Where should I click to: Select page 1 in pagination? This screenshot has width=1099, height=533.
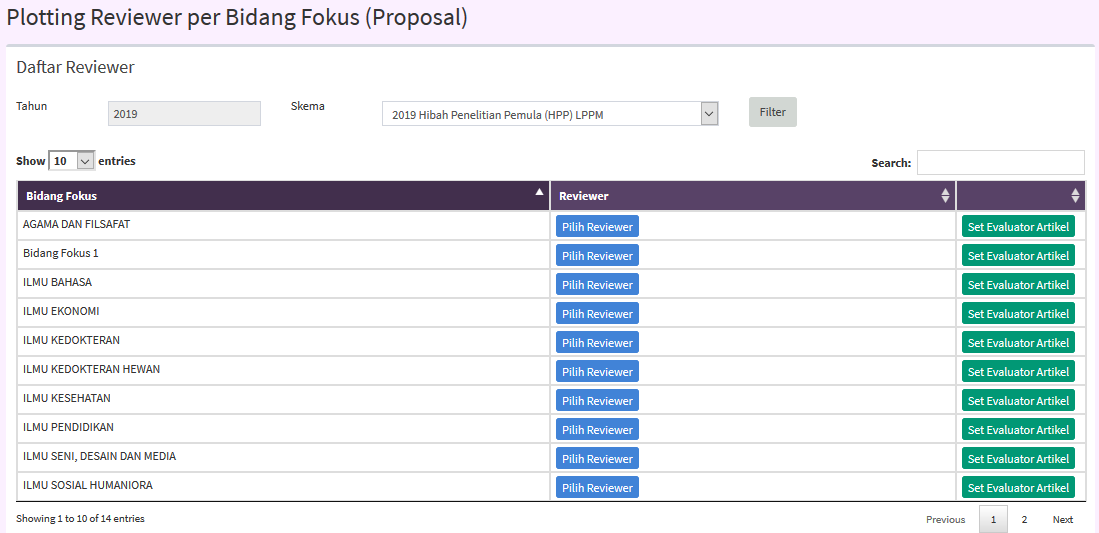click(x=993, y=520)
